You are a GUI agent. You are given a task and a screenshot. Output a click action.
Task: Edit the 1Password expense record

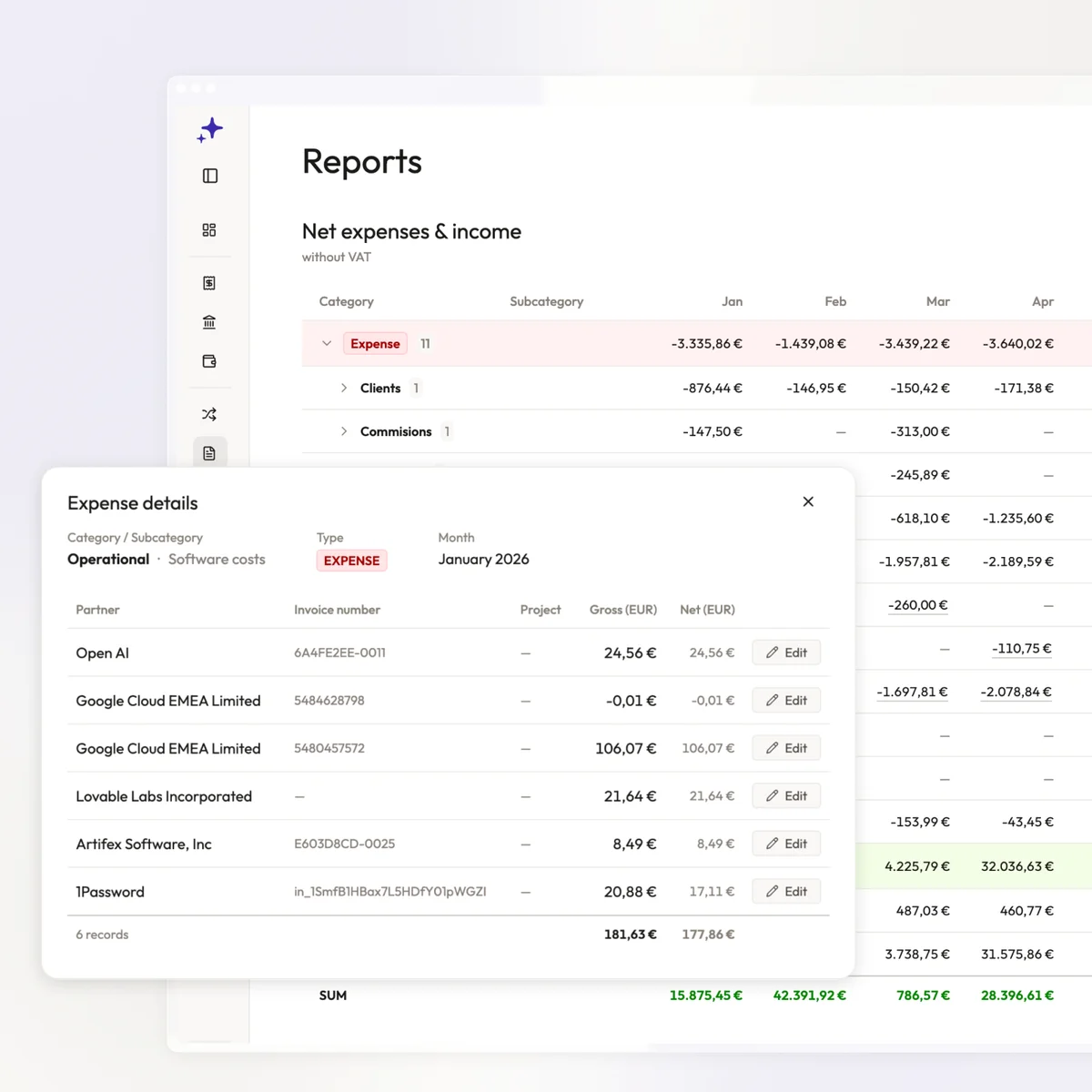coord(786,891)
